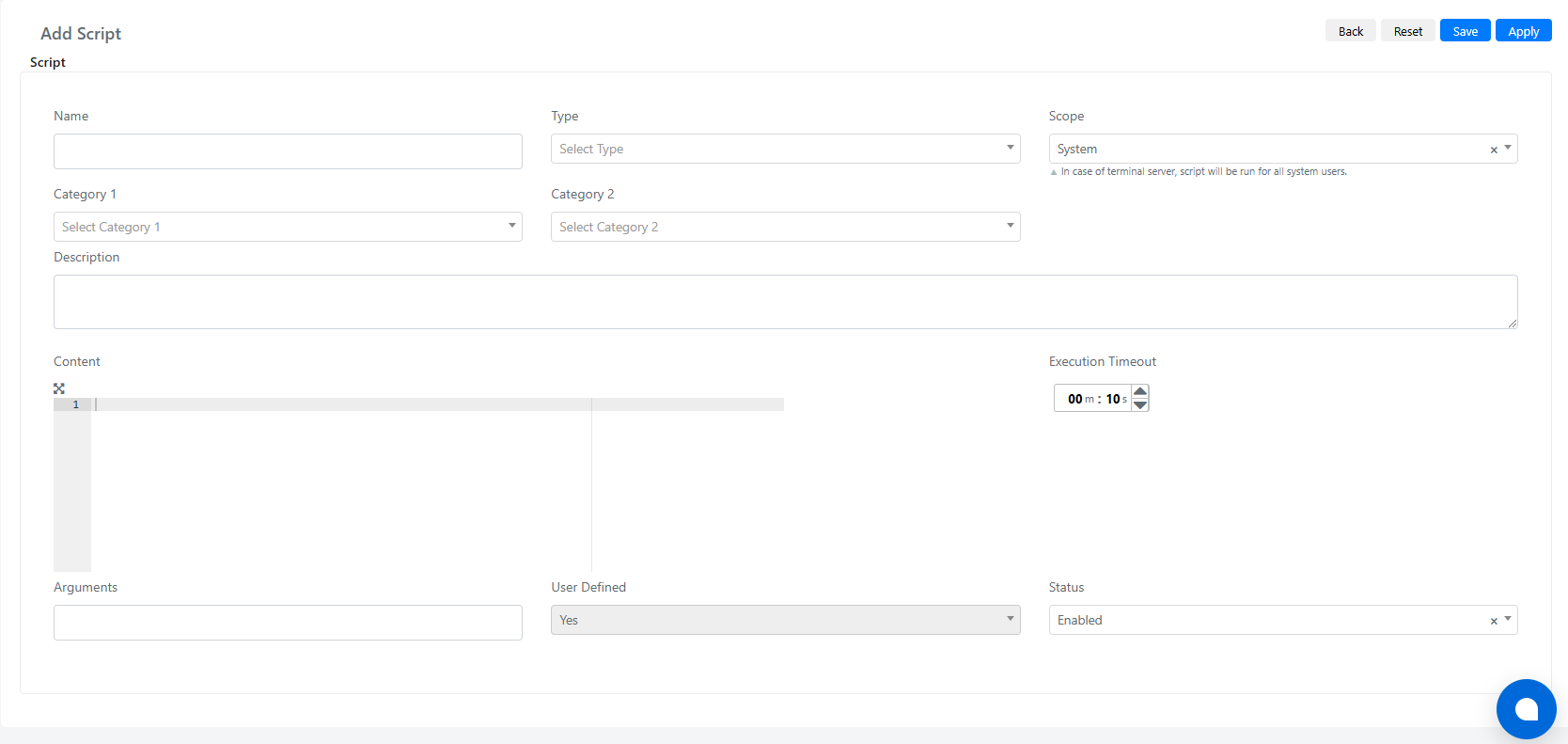Open the Status dropdown showing Enabled
This screenshot has width=1568, height=744.
click(x=1283, y=620)
